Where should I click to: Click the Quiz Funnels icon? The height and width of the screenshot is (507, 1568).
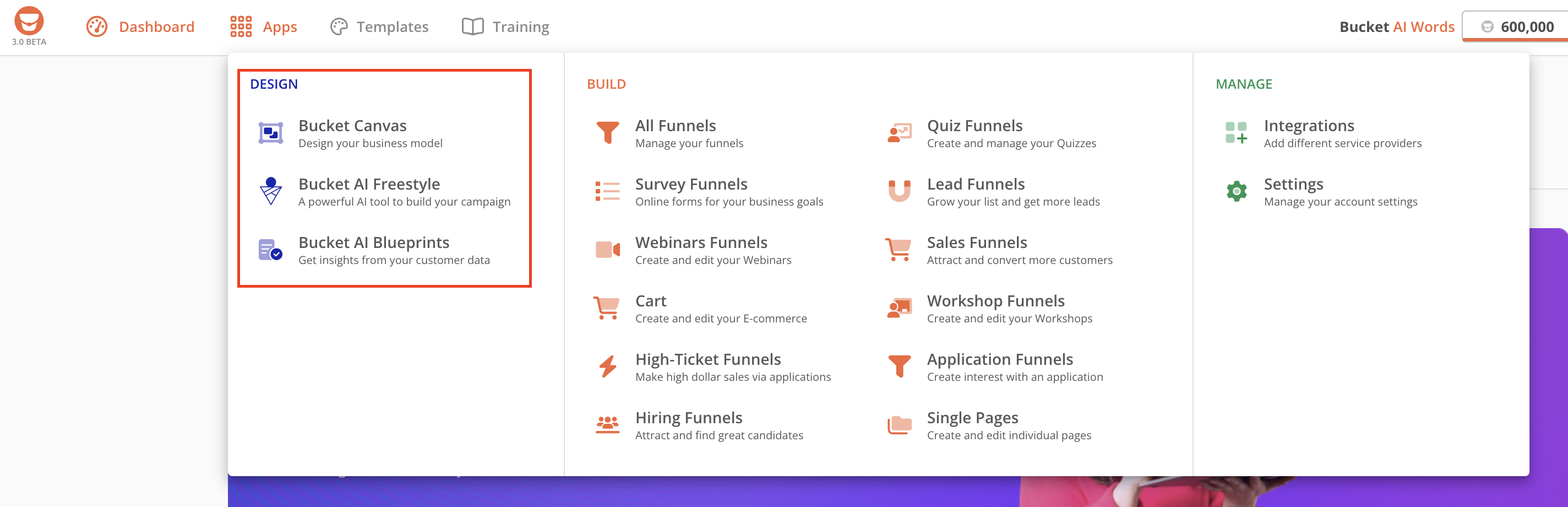[900, 133]
